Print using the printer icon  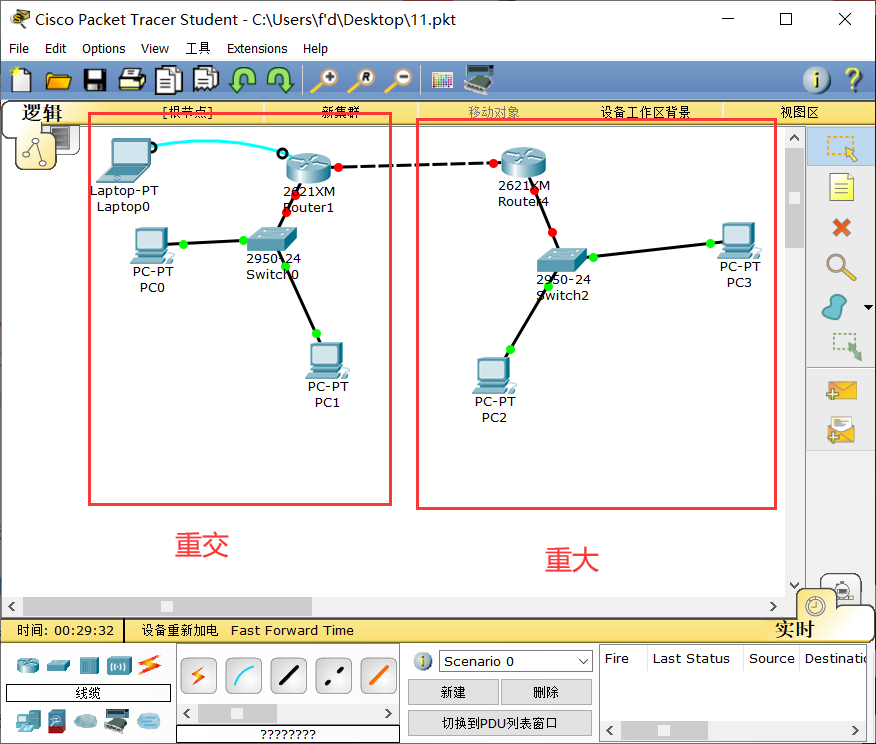[x=132, y=80]
